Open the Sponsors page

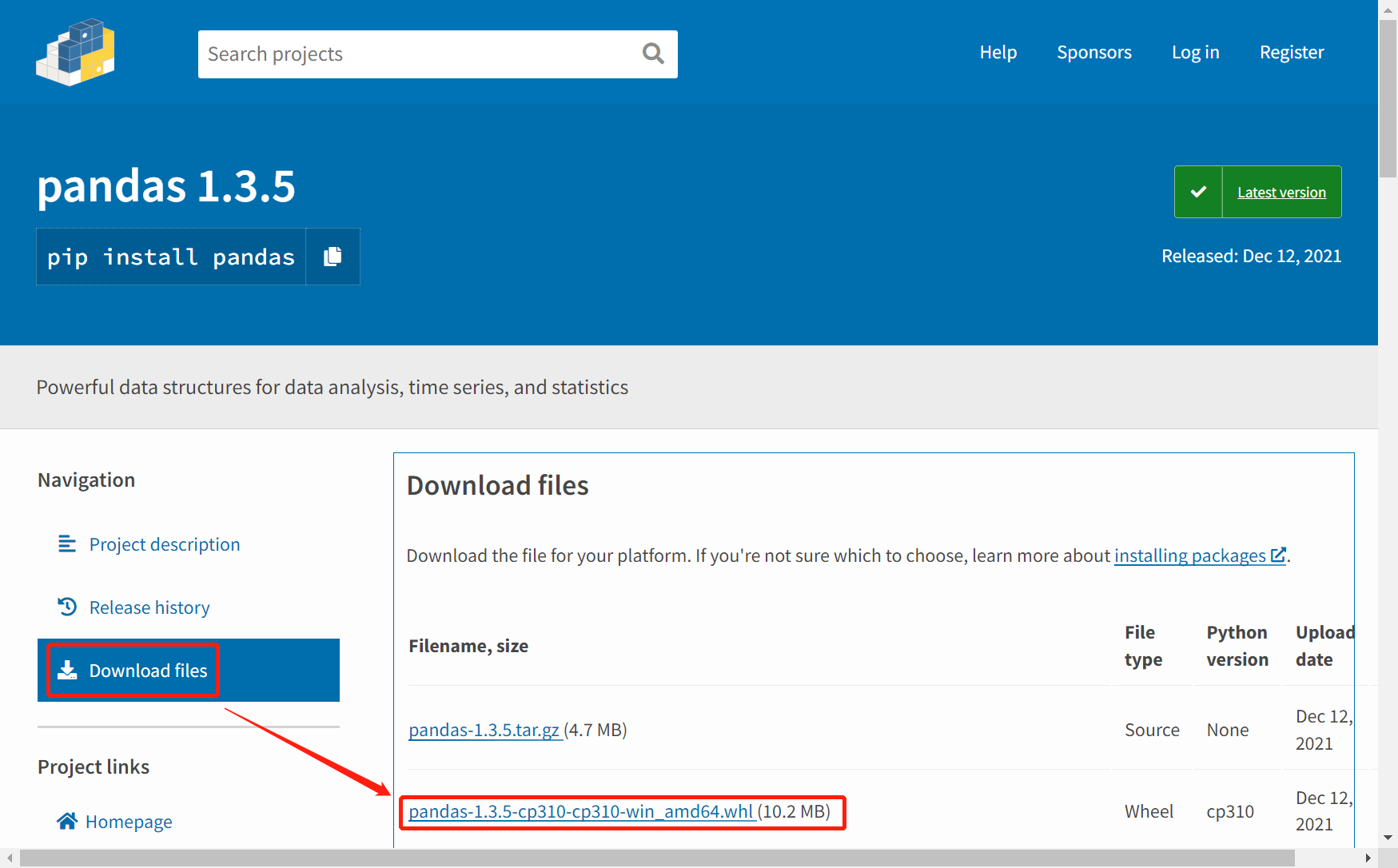tap(1094, 52)
